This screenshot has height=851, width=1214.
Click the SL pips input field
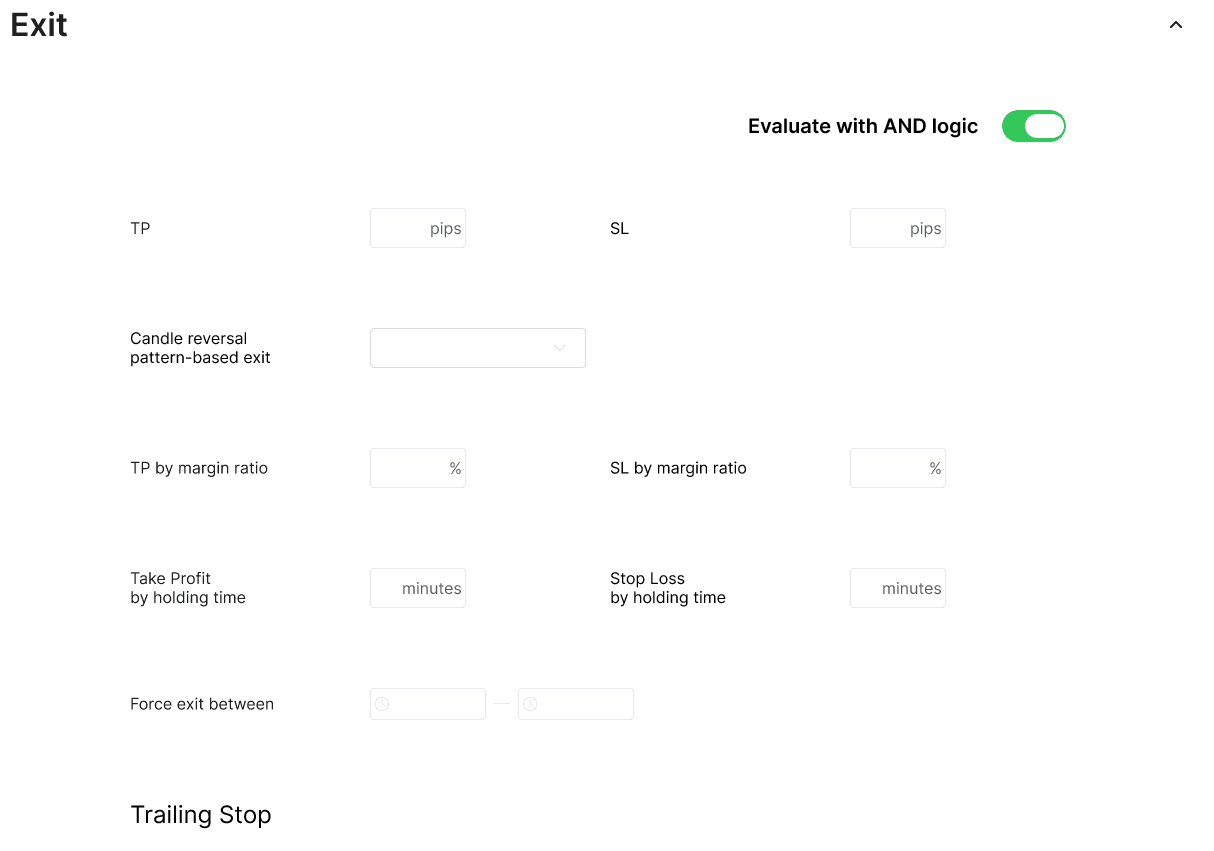(x=897, y=228)
